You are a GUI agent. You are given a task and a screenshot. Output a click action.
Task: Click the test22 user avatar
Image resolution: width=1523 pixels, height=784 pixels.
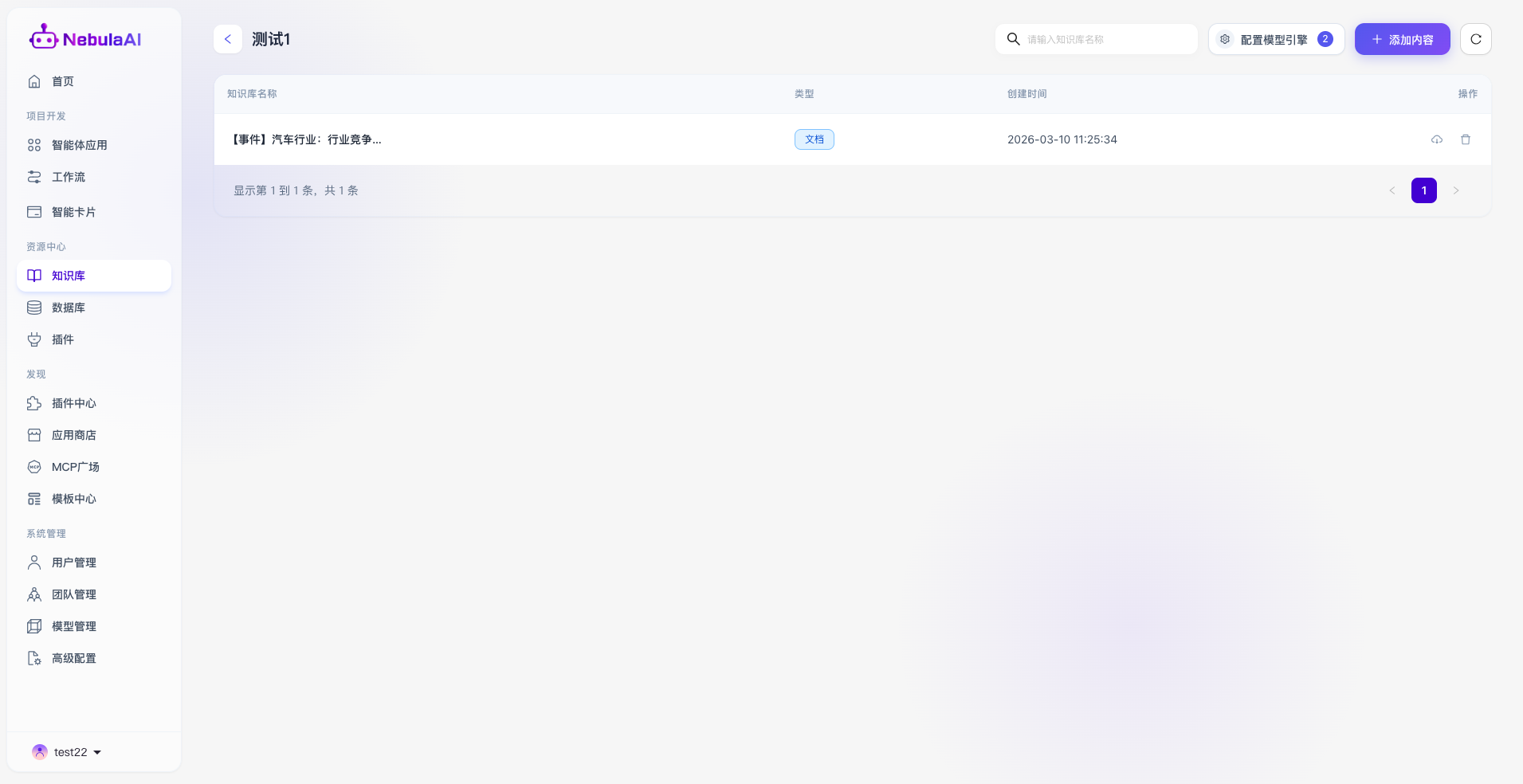pos(39,751)
